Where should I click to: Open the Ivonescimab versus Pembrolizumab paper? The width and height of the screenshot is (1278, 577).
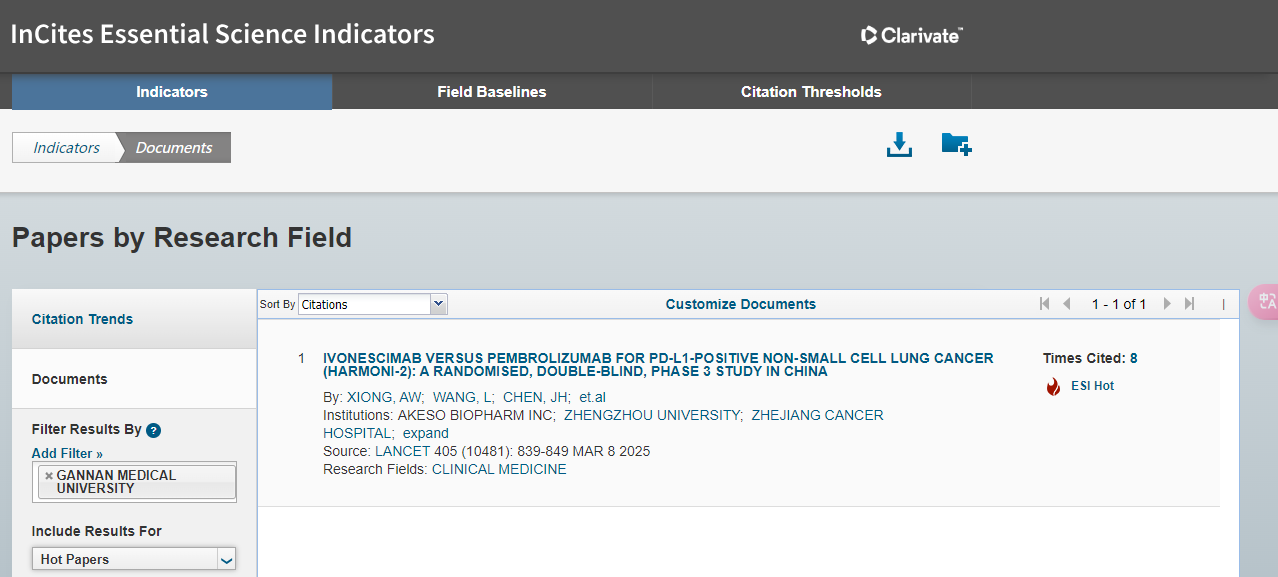click(x=658, y=364)
